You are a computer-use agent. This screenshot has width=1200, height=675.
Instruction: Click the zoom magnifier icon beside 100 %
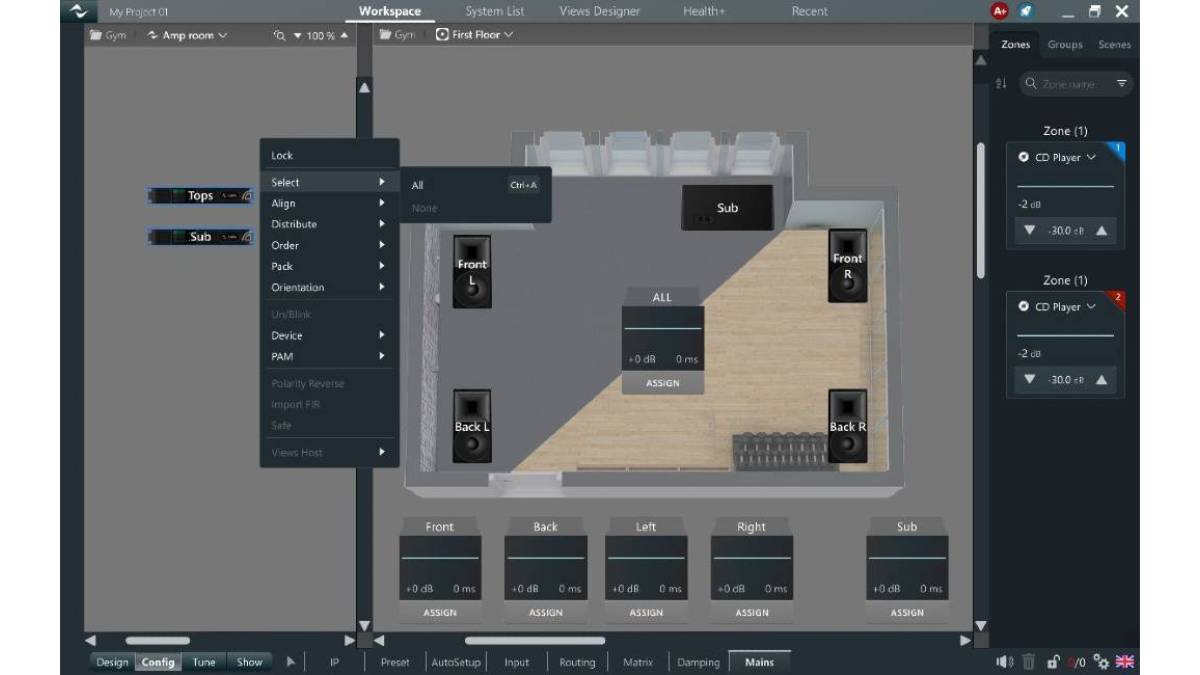(x=280, y=35)
